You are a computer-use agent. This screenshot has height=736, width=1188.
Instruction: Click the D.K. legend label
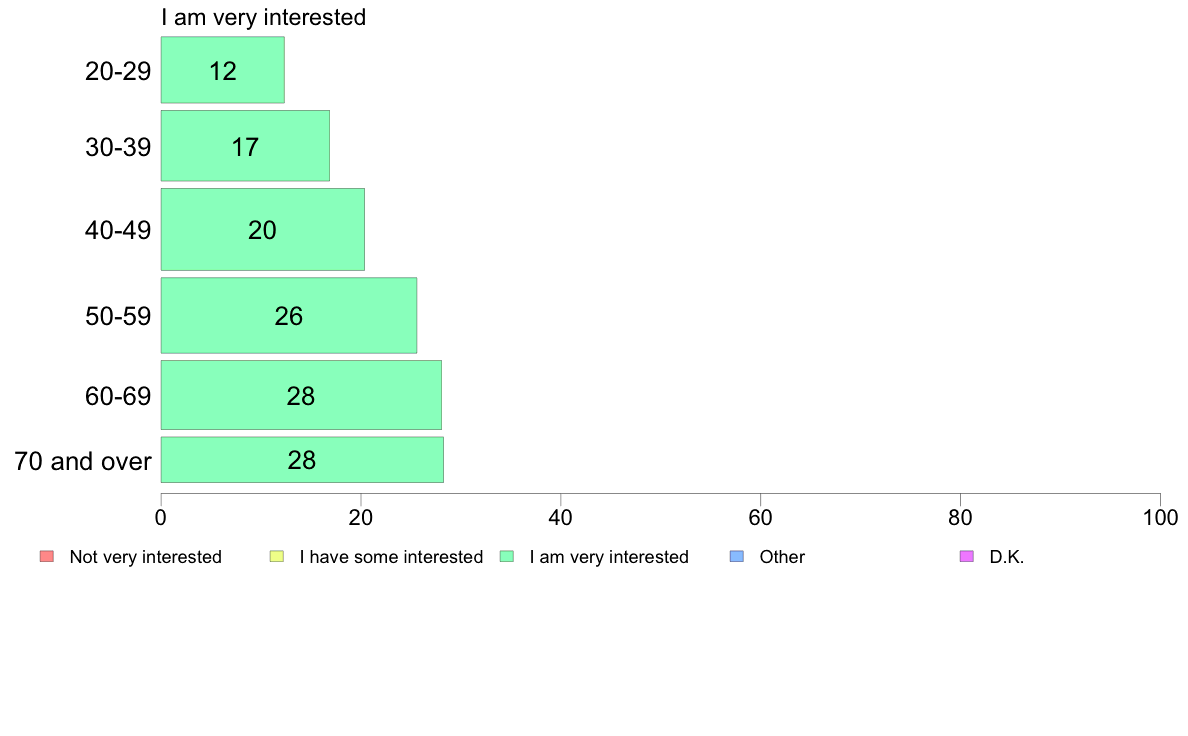[x=1007, y=557]
